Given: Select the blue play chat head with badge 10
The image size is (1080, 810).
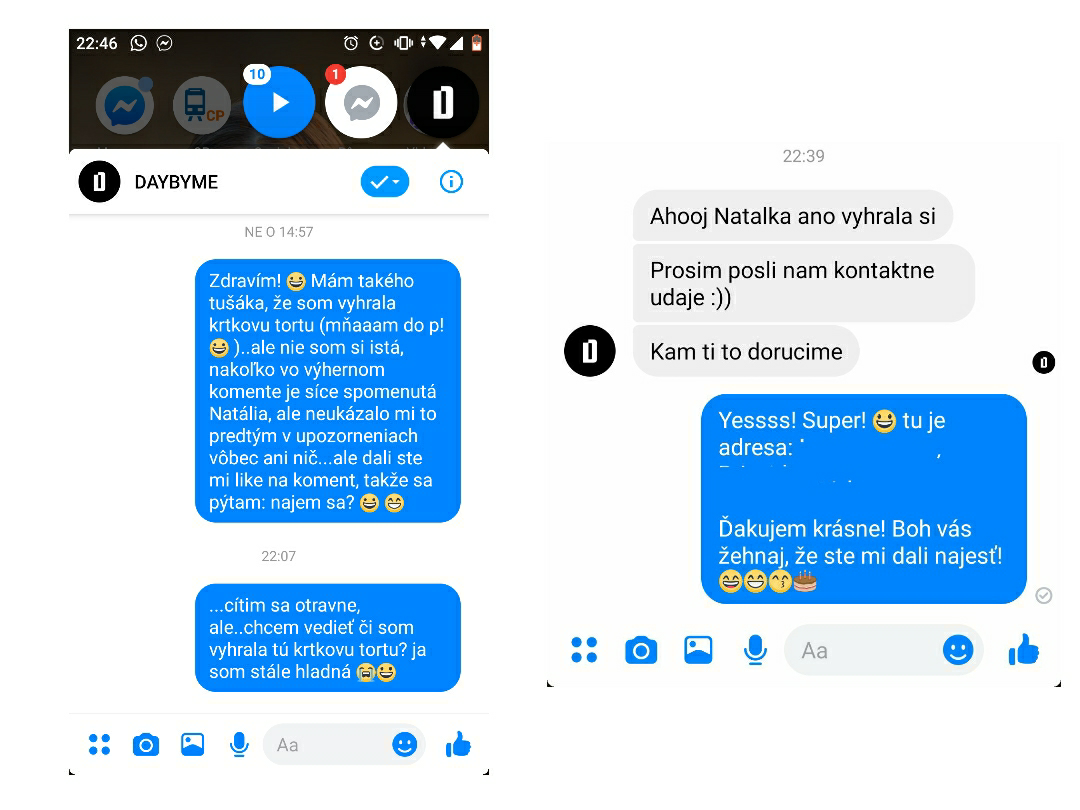Looking at the screenshot, I should [x=279, y=102].
